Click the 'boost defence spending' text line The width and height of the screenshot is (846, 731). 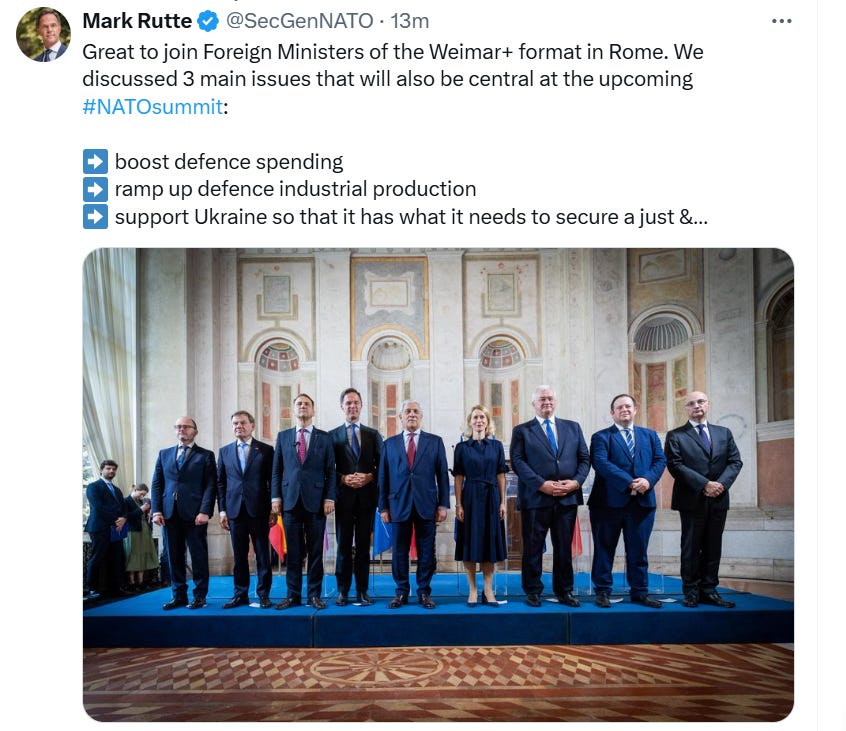[229, 162]
